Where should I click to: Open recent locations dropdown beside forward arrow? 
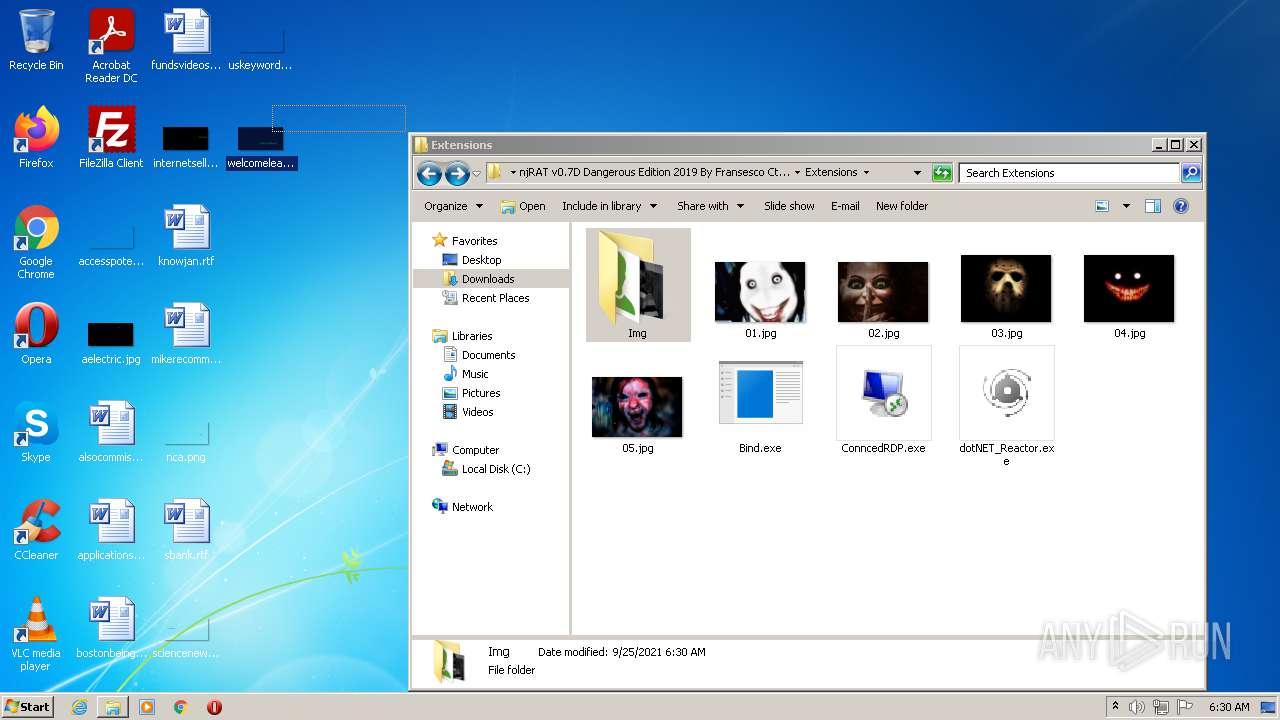(x=476, y=174)
